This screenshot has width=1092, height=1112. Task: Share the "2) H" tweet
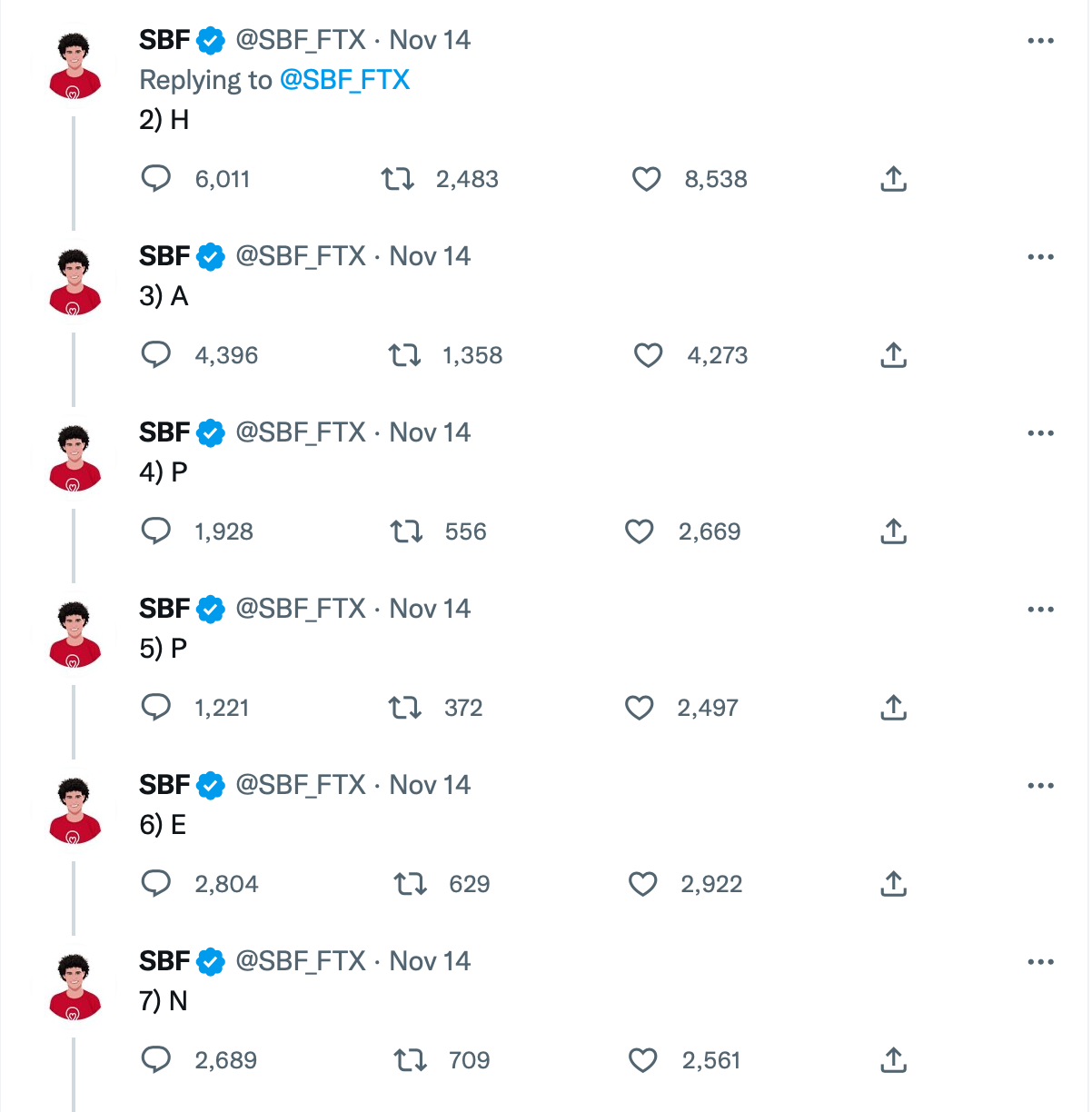[x=893, y=179]
